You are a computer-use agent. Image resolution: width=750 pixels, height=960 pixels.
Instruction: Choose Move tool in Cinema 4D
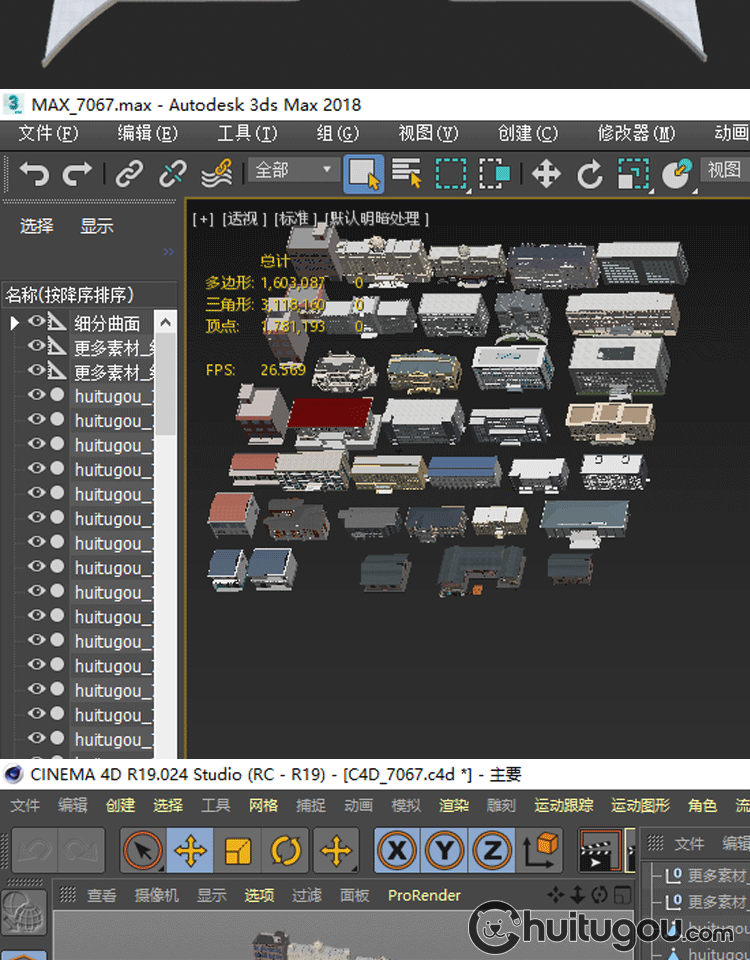190,850
